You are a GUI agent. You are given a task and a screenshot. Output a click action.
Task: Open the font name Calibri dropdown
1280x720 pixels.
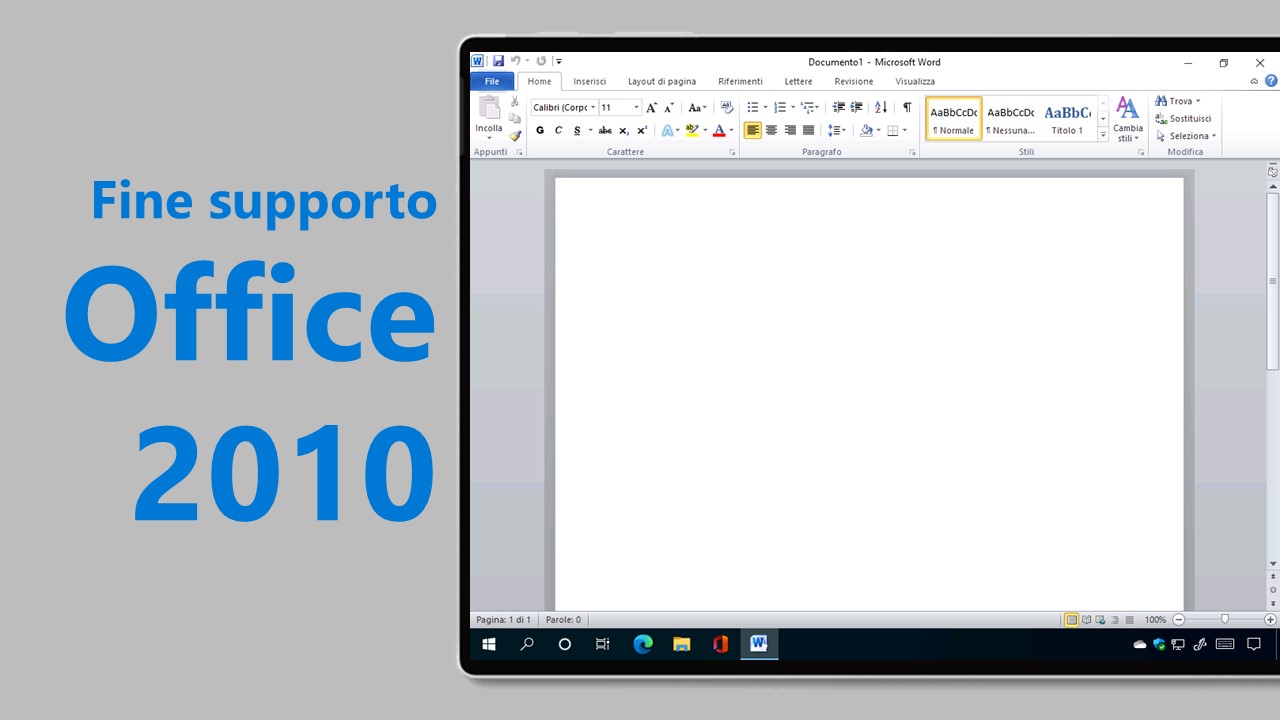[x=592, y=107]
